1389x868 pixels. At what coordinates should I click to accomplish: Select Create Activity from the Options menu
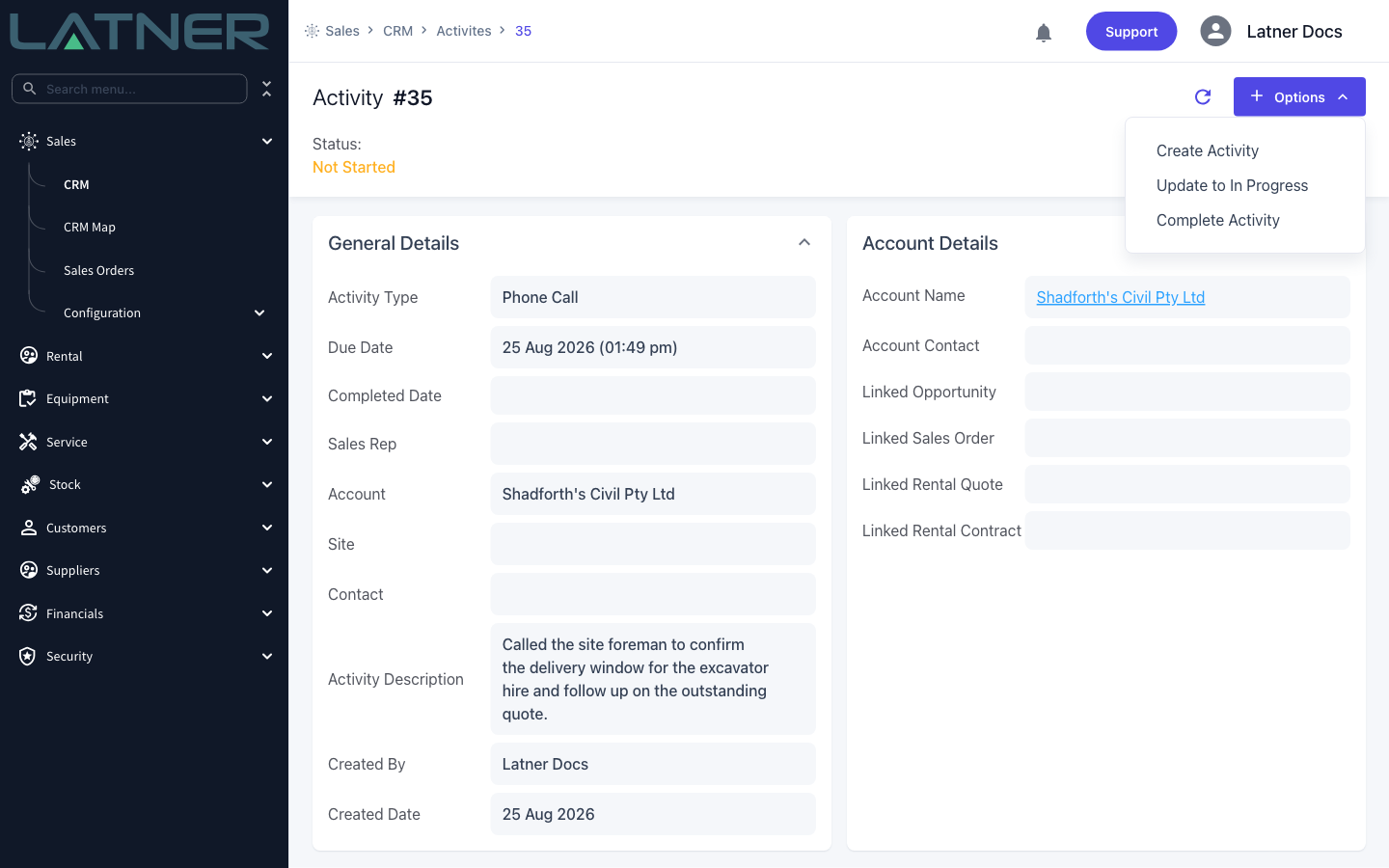[1207, 150]
